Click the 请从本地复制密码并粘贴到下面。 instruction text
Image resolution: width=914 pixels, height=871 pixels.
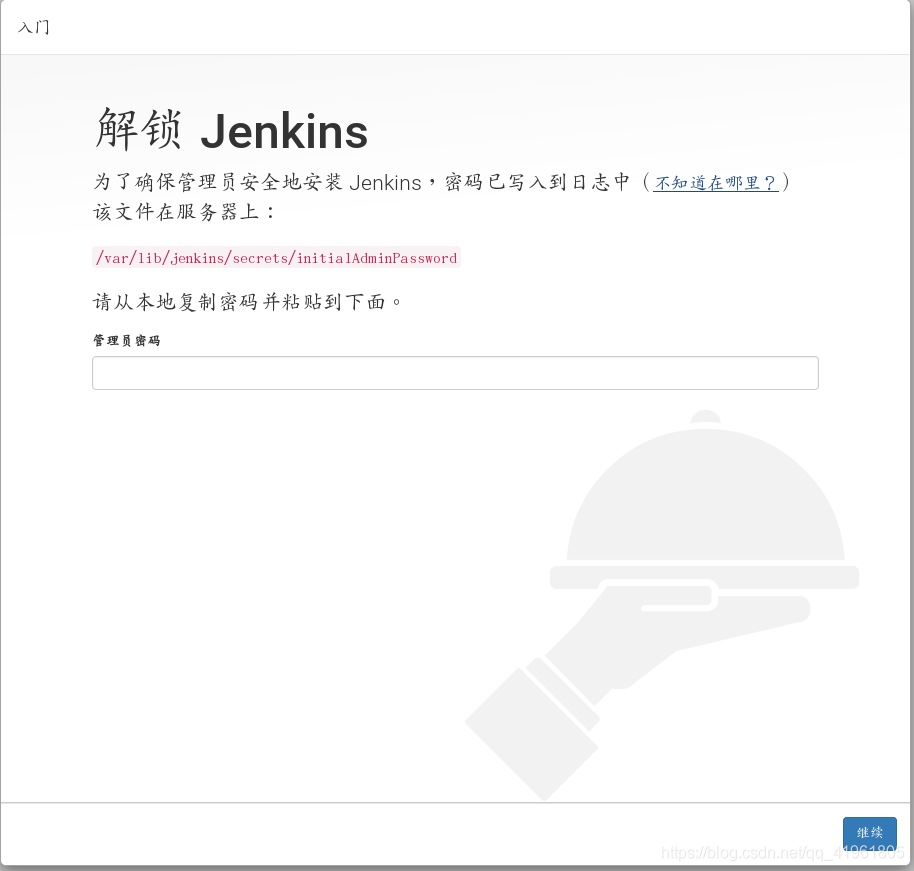point(247,302)
